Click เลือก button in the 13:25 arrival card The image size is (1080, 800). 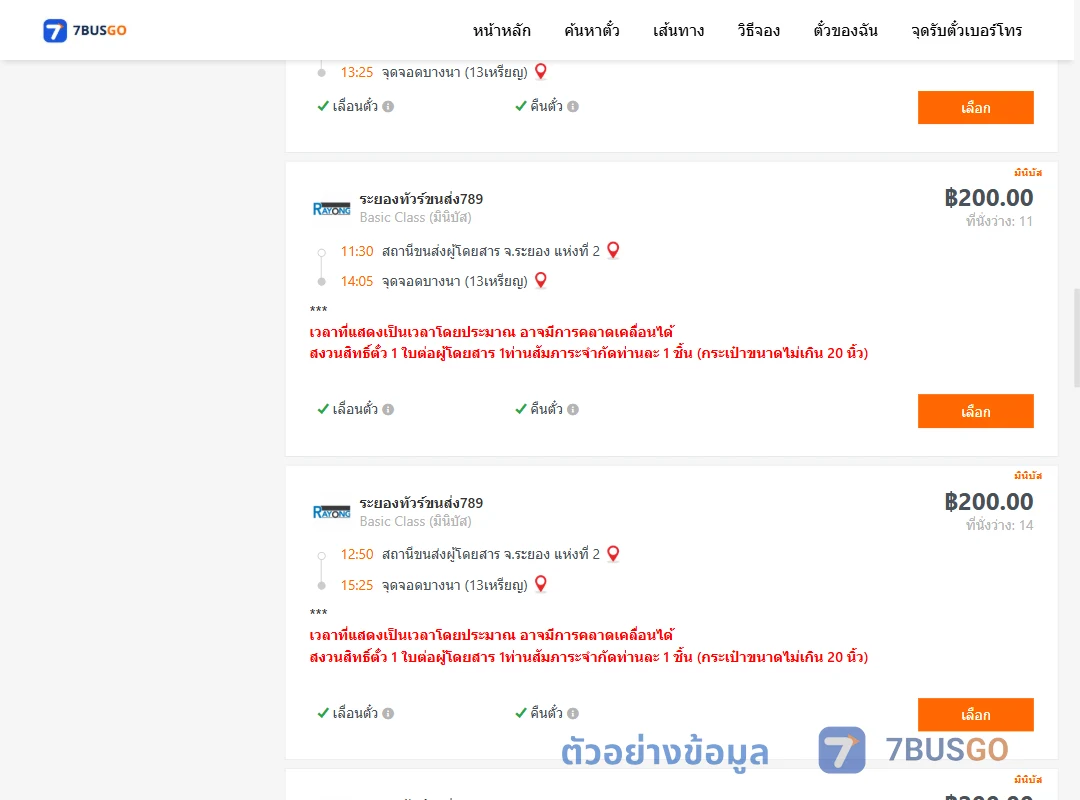point(975,107)
